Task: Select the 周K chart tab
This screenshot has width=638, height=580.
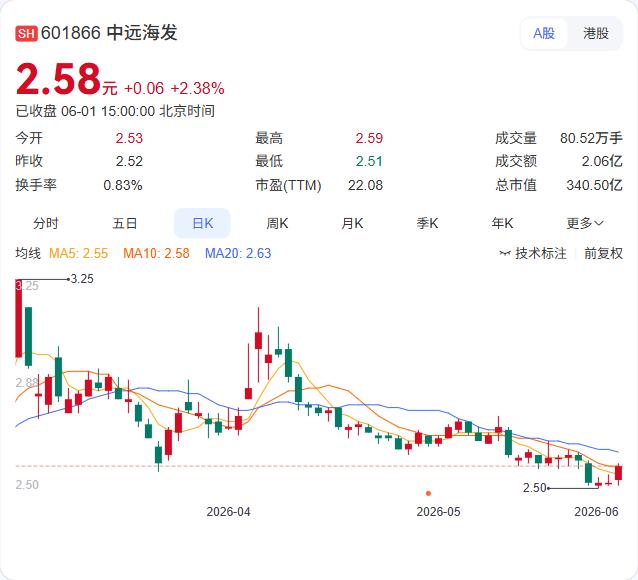Action: [277, 223]
